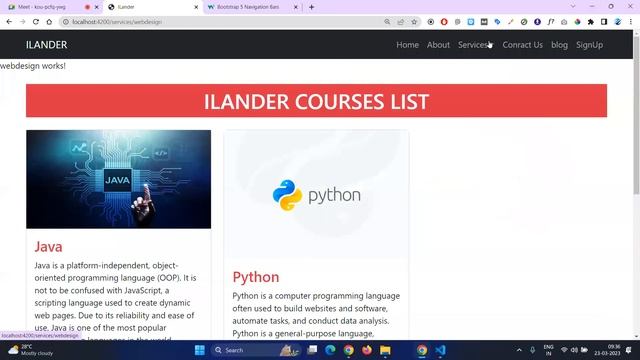Open the weather widget showing Mostly cloudy
The image size is (640, 360).
31,350
